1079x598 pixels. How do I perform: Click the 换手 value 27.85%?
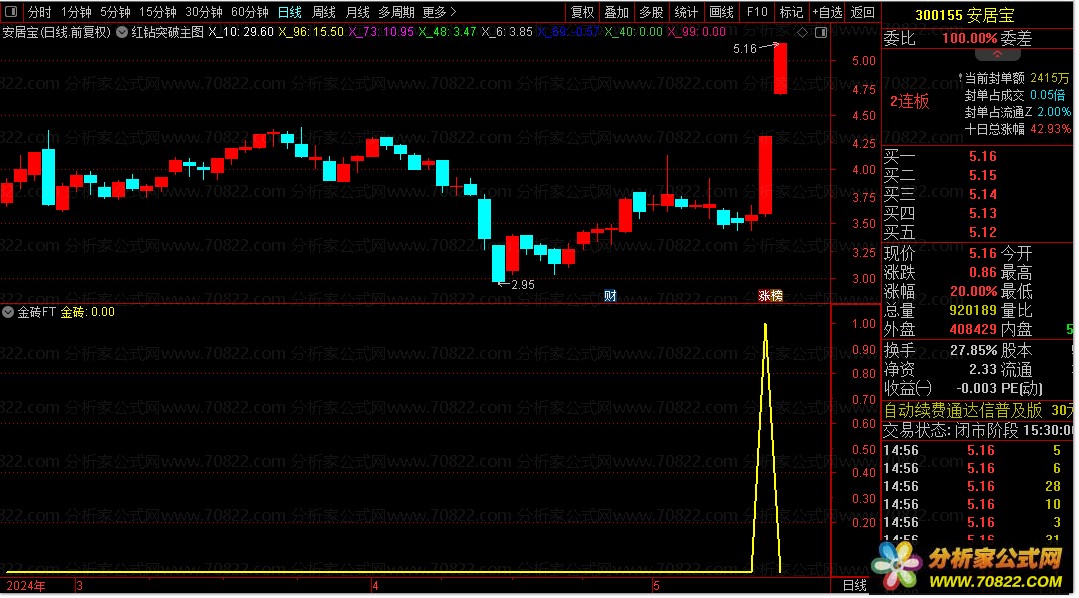coord(973,350)
